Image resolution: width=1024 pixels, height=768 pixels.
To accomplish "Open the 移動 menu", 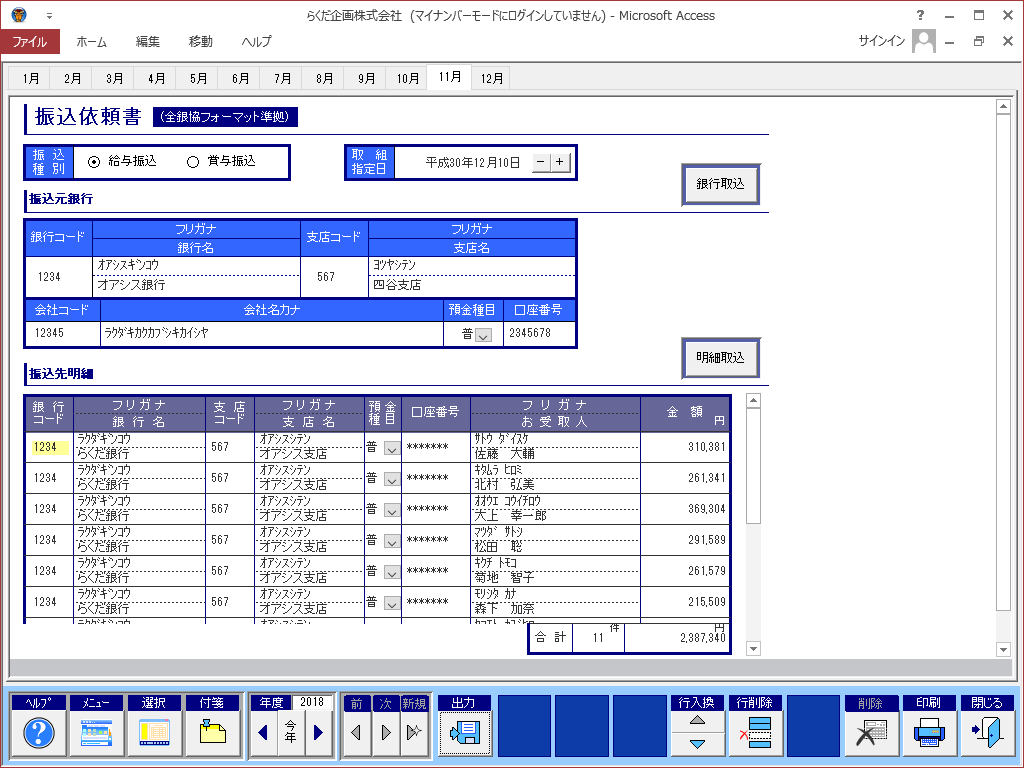I will tap(200, 42).
